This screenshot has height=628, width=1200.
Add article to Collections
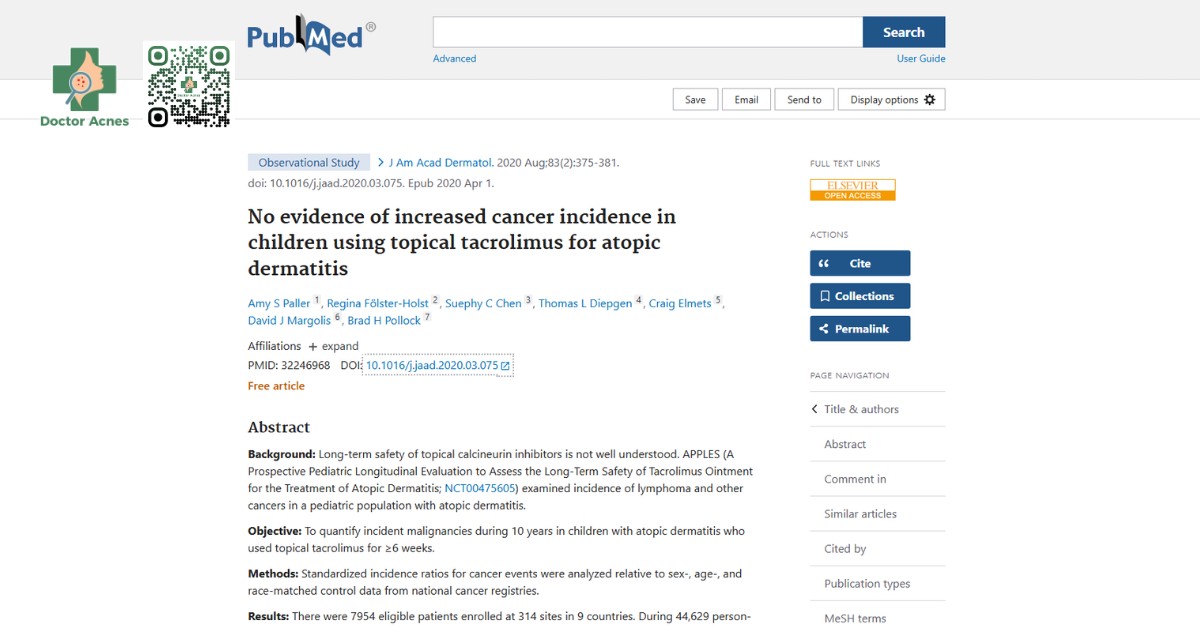[x=859, y=296]
